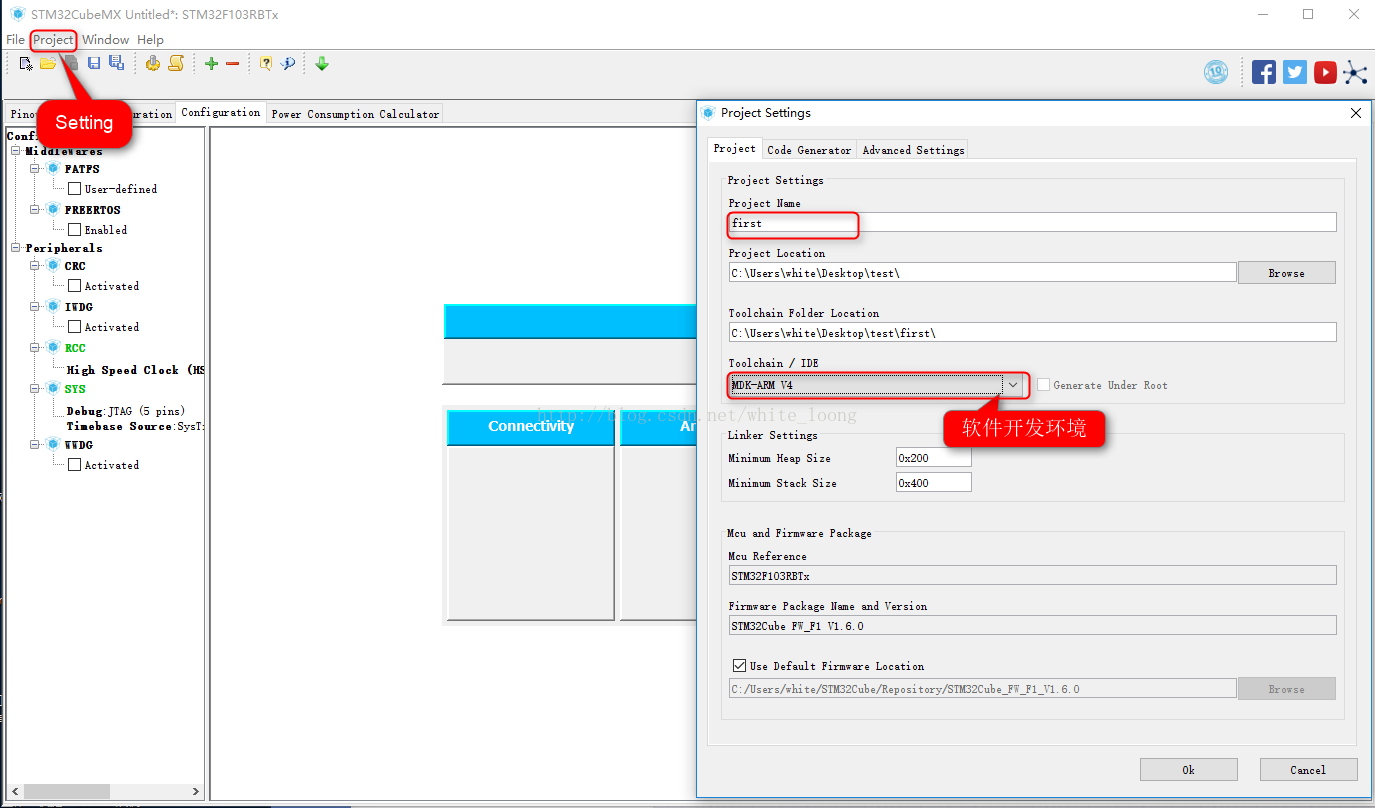This screenshot has height=808, width=1375.
Task: Click the ST community network icon
Action: pyautogui.click(x=1355, y=72)
